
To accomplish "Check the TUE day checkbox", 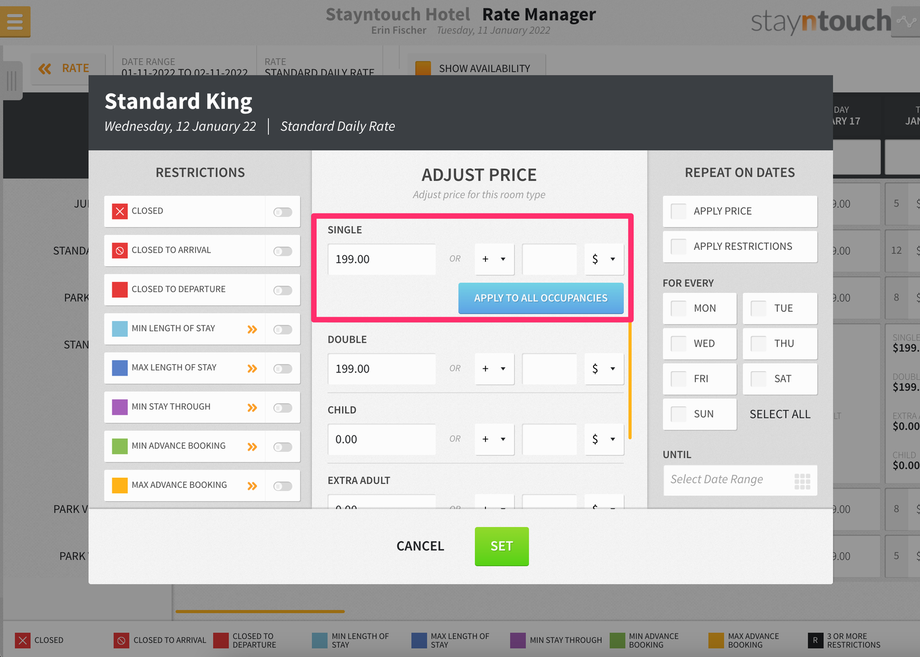I will coord(759,308).
